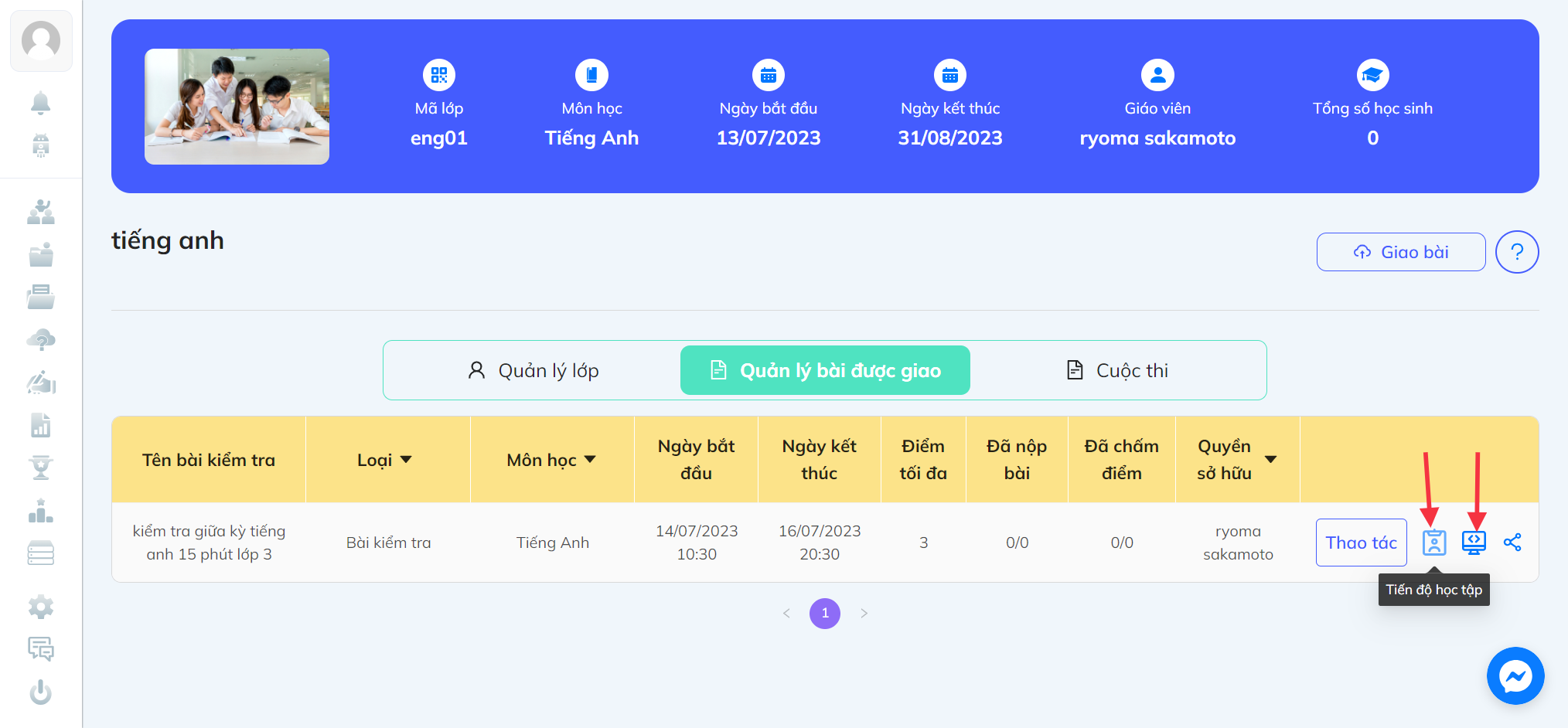
Task: Click the stacked cards icon in sidebar
Action: coord(41,553)
